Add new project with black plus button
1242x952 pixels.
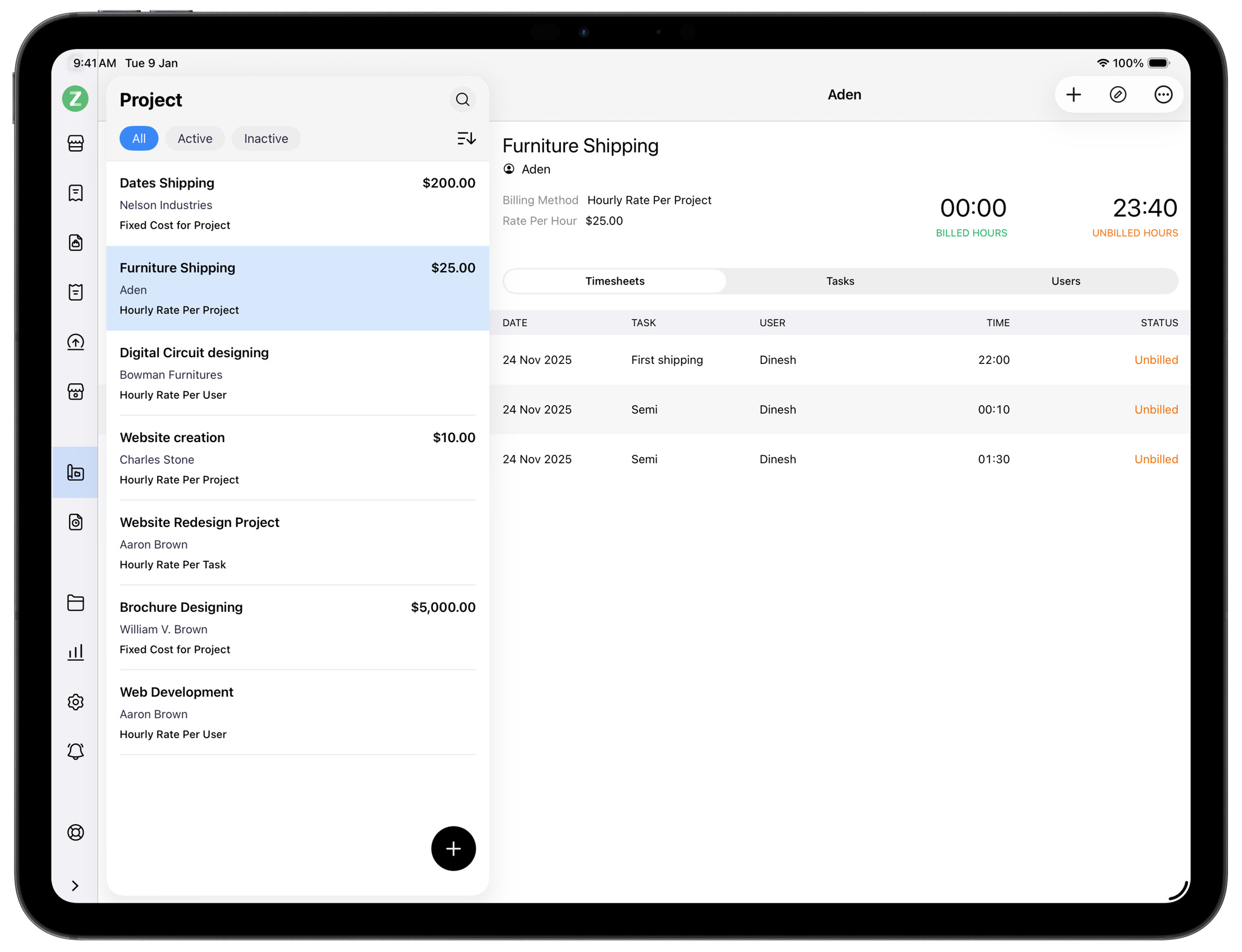[453, 848]
